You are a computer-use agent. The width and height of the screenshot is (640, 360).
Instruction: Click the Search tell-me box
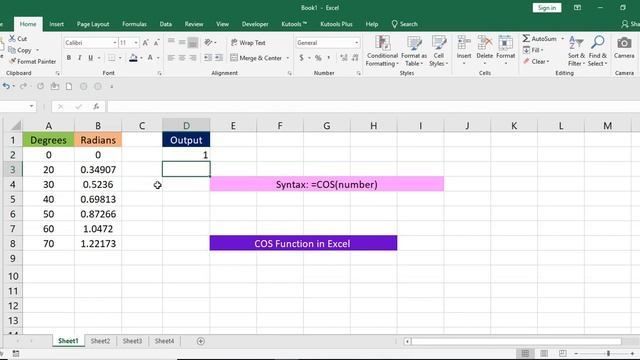(404, 24)
